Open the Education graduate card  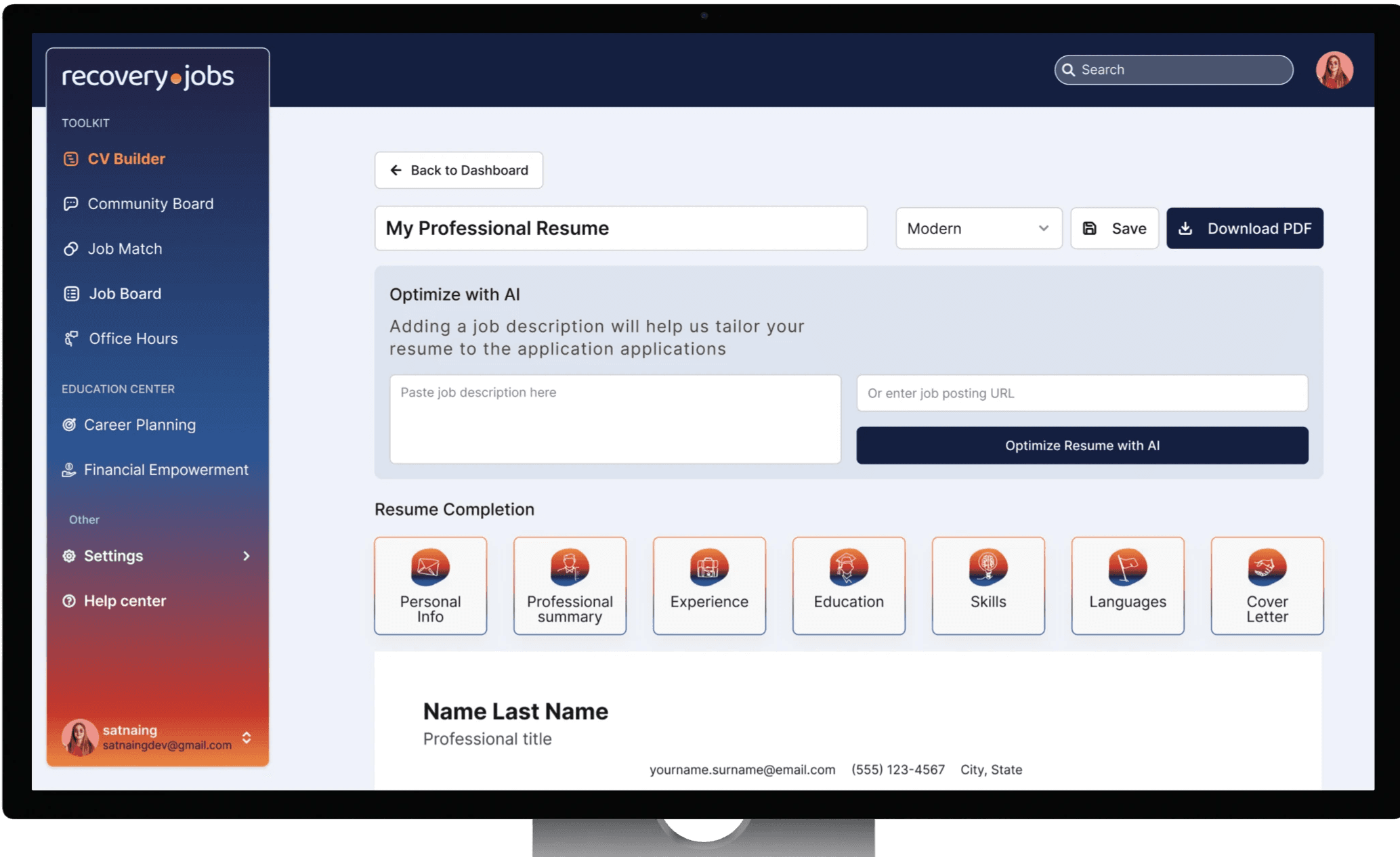coord(849,586)
